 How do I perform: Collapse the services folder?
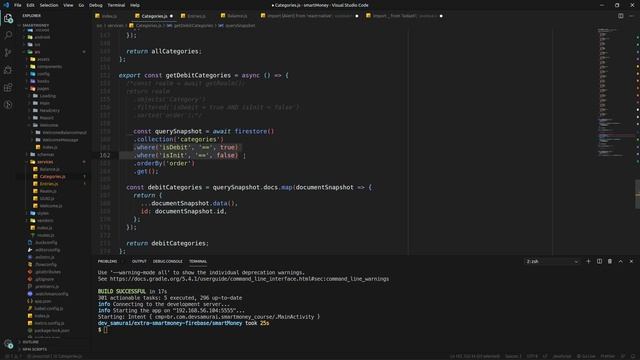tap(45, 162)
